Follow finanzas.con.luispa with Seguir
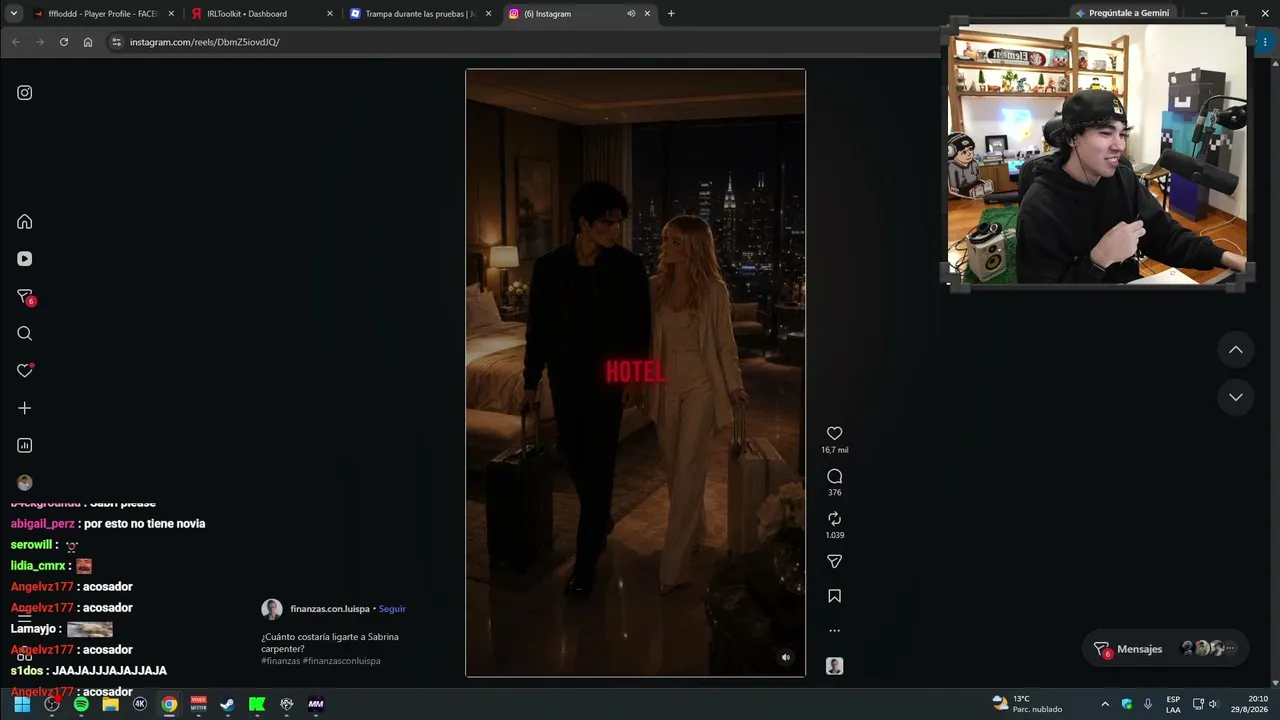Viewport: 1280px width, 720px height. click(x=392, y=609)
